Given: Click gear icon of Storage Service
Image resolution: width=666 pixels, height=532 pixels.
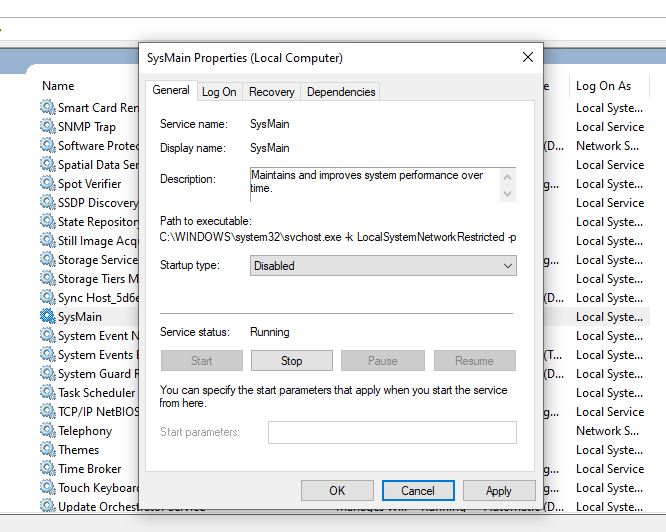Looking at the screenshot, I should coord(48,259).
